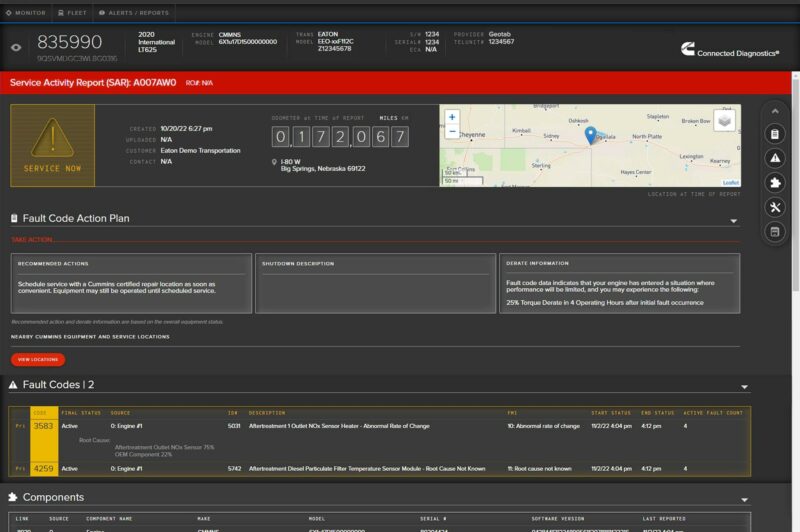Collapse the Components section
Image resolution: width=800 pixels, height=532 pixels.
coord(743,499)
